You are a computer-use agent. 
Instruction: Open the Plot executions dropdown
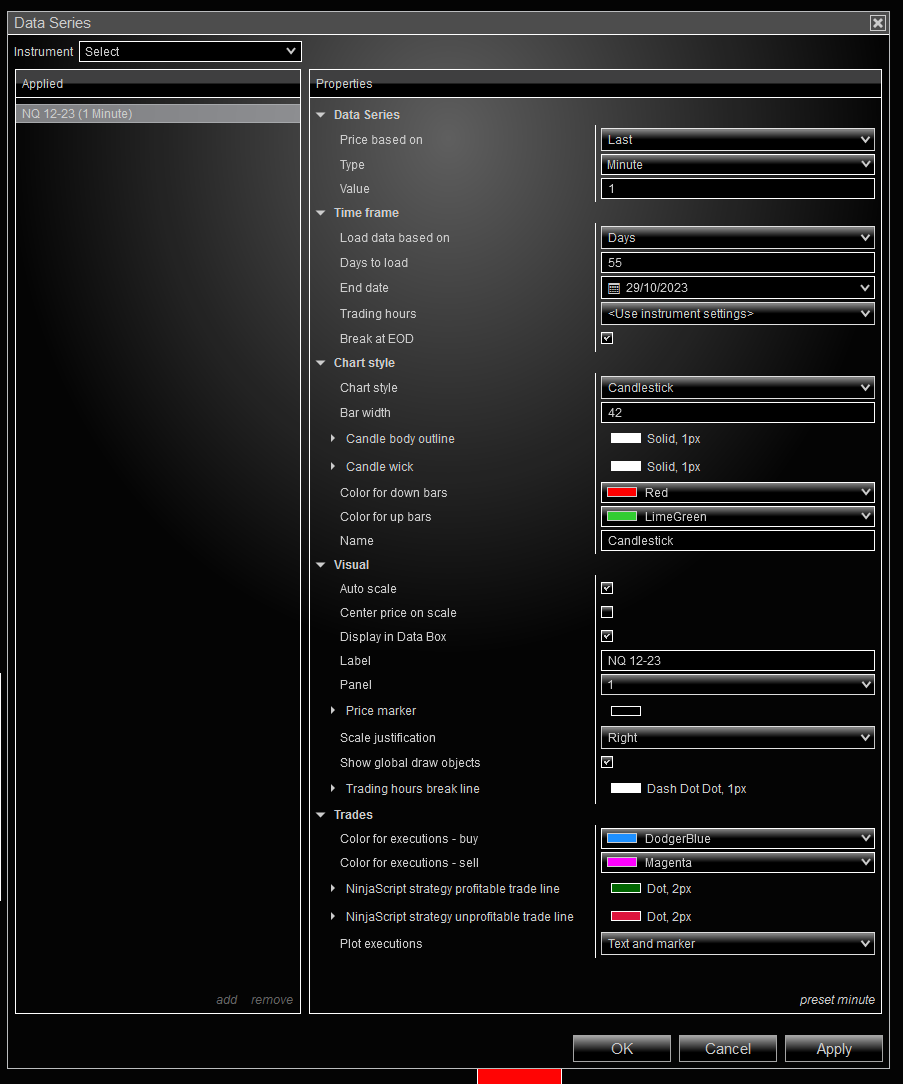pos(738,944)
